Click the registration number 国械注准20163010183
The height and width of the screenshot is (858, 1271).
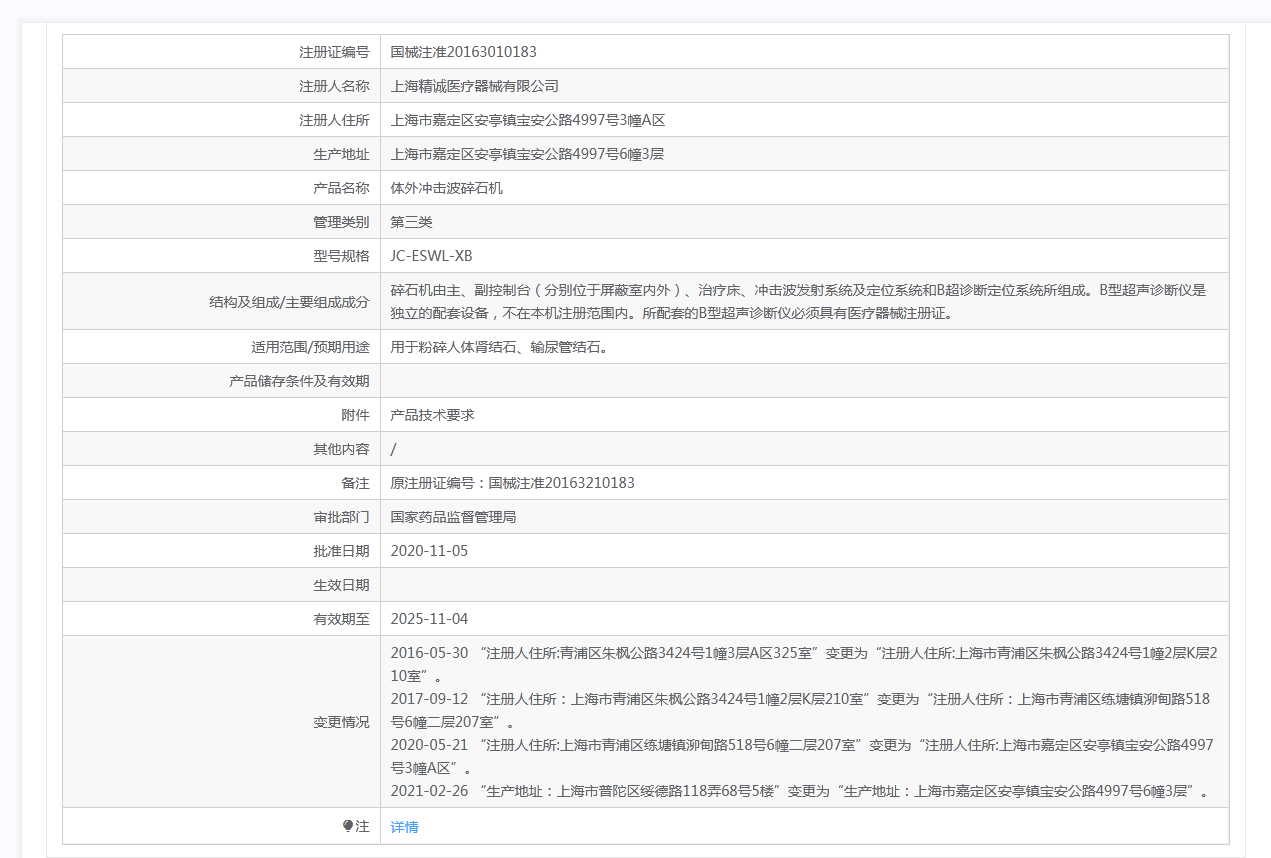click(x=463, y=52)
